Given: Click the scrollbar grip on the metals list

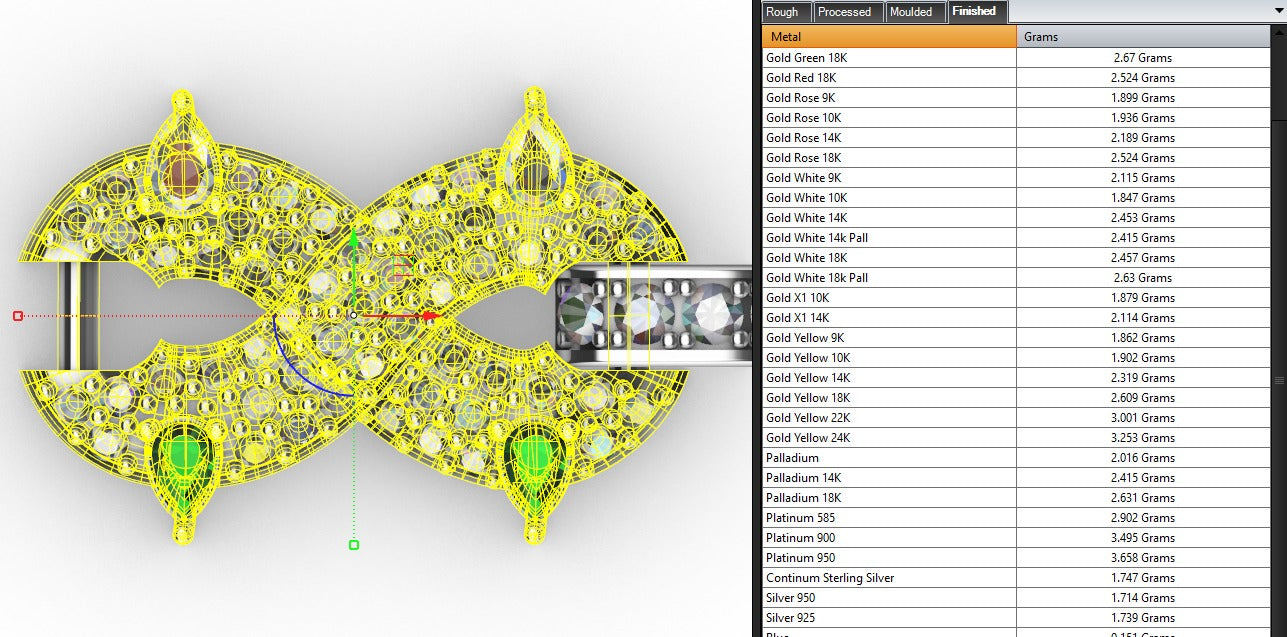Looking at the screenshot, I should [1278, 381].
